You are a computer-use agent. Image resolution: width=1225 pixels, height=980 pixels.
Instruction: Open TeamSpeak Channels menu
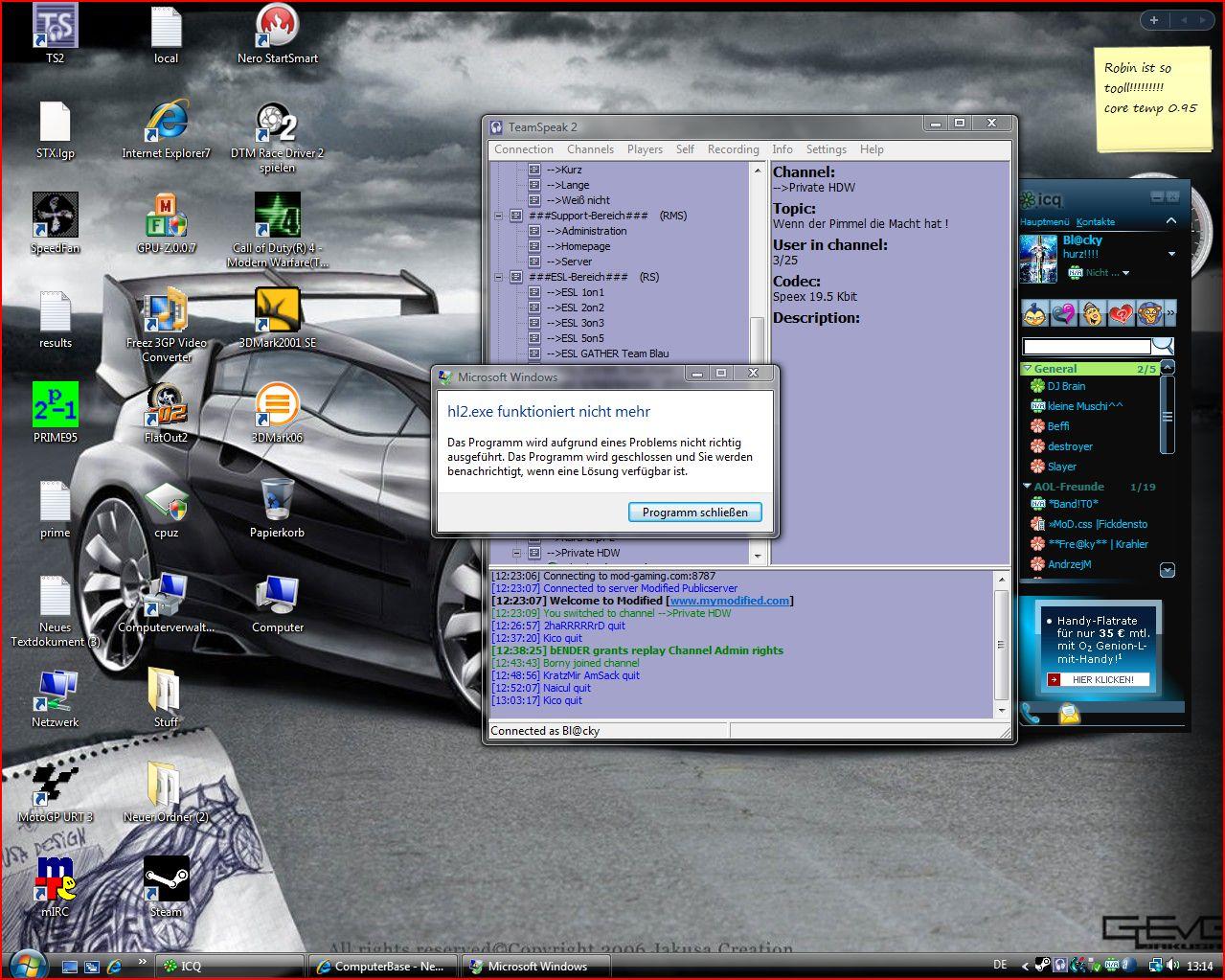[590, 149]
